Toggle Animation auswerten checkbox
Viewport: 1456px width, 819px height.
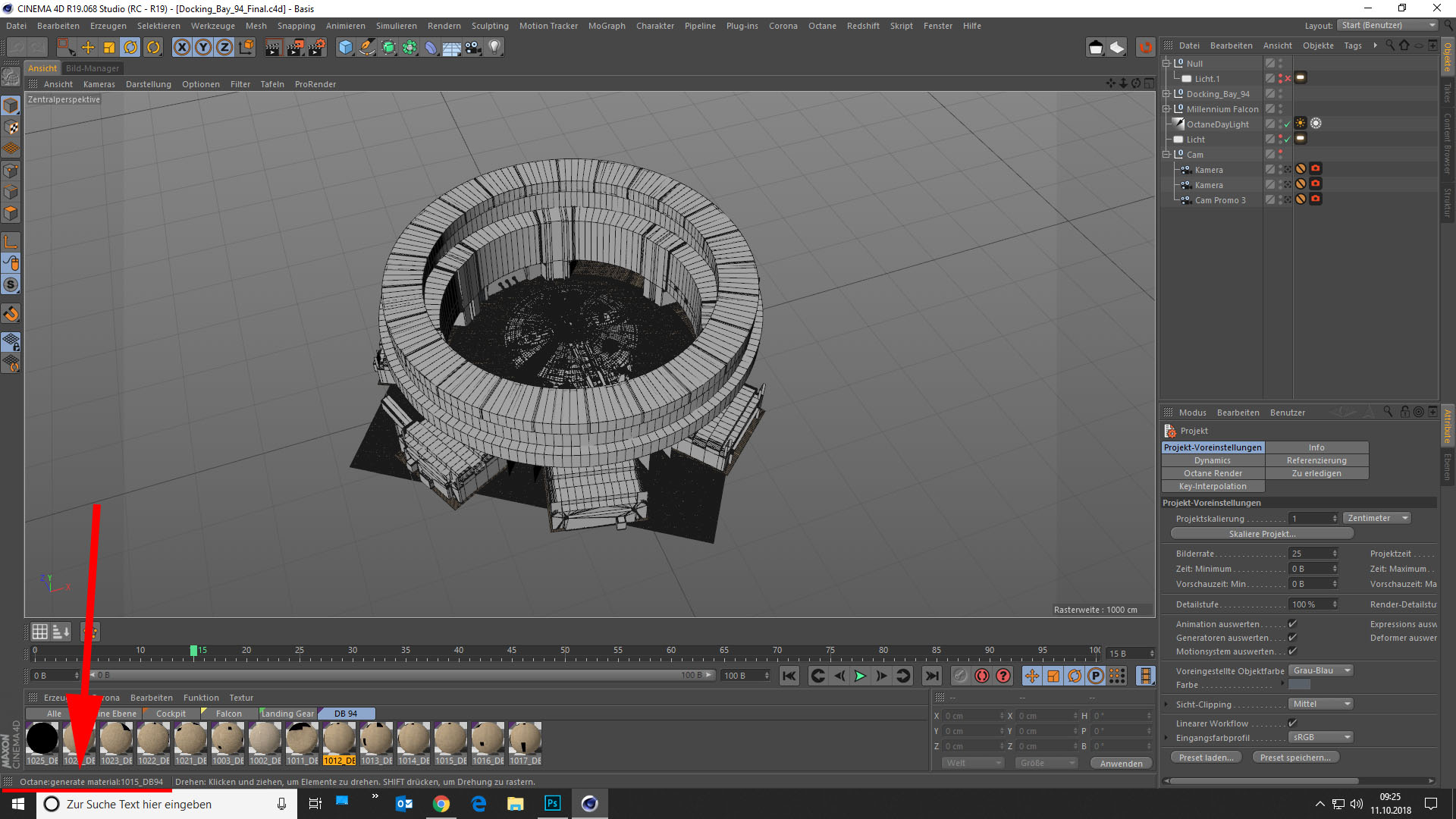point(1292,624)
